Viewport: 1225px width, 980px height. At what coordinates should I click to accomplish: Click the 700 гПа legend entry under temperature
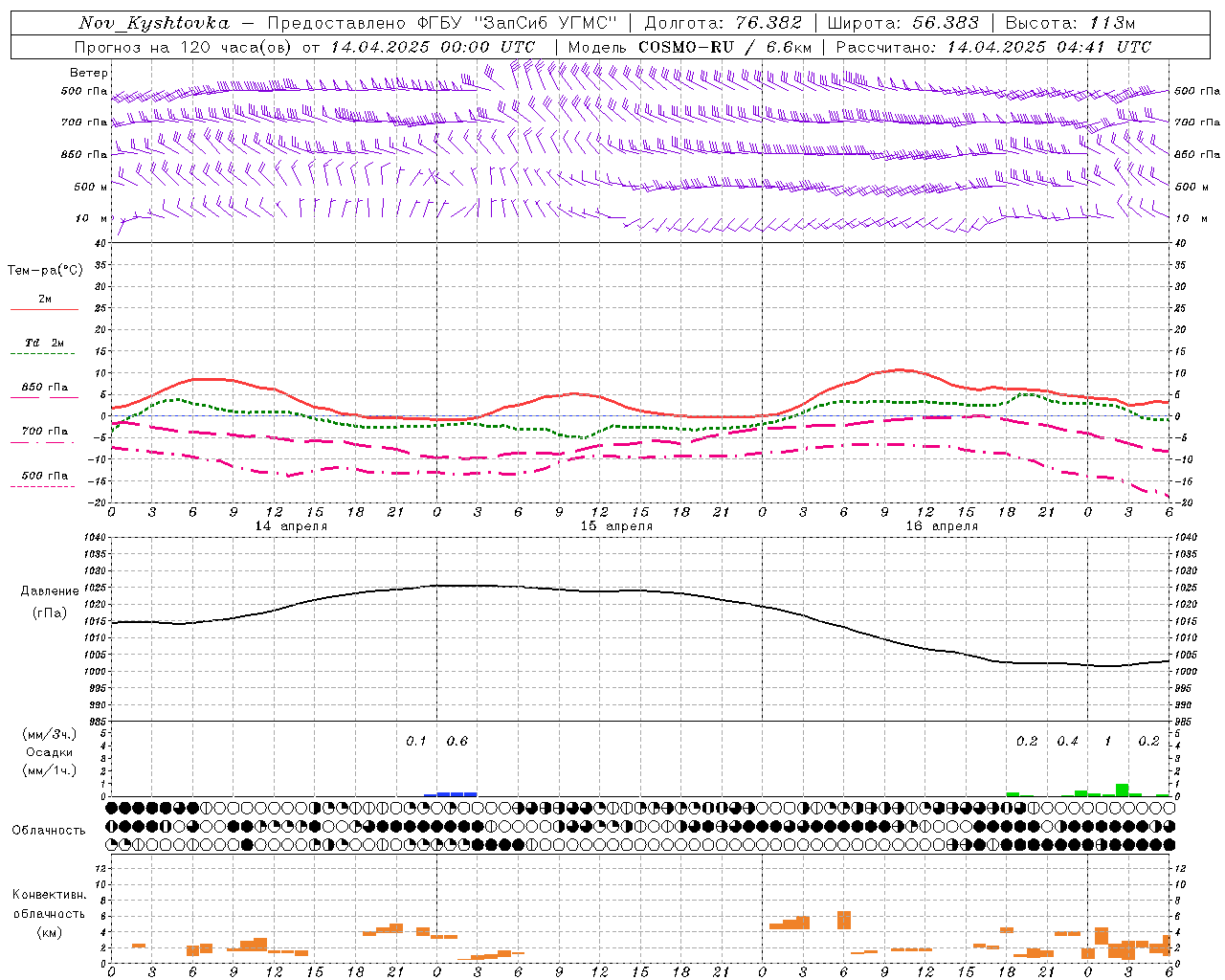click(45, 432)
